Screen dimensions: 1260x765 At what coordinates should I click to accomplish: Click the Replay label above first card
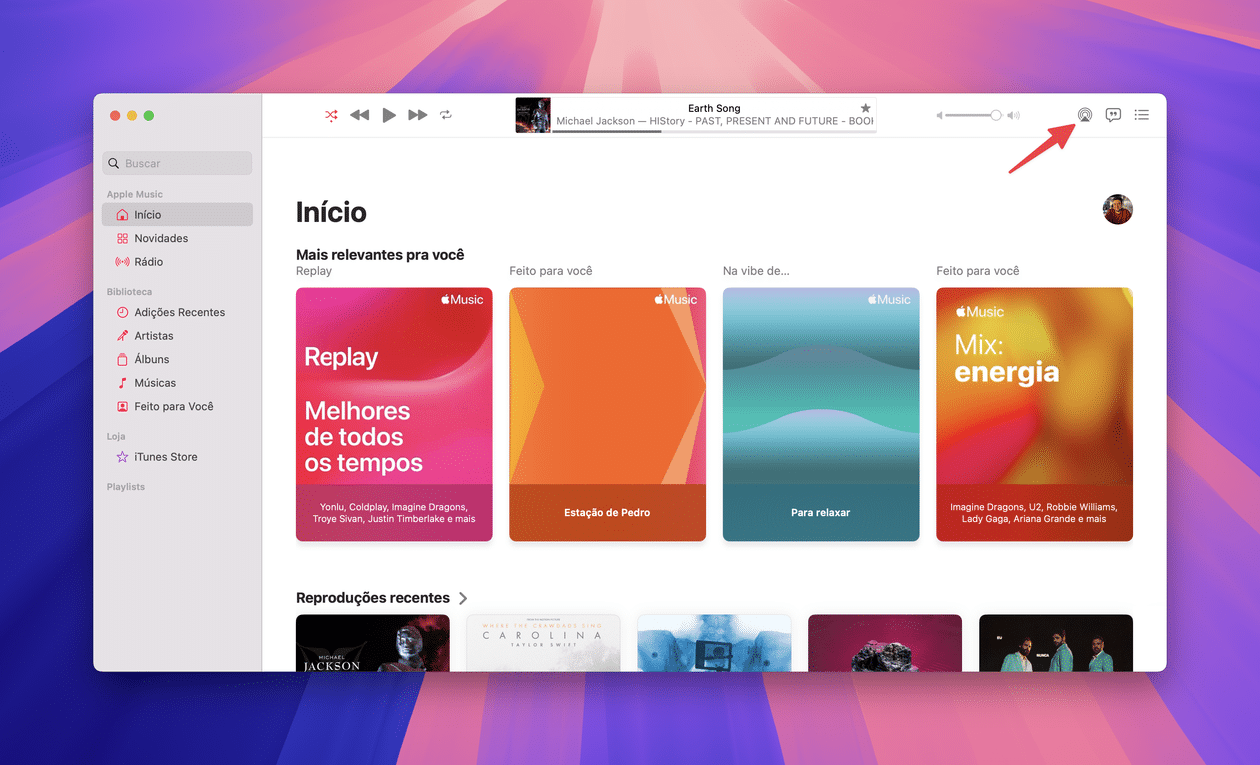(314, 271)
